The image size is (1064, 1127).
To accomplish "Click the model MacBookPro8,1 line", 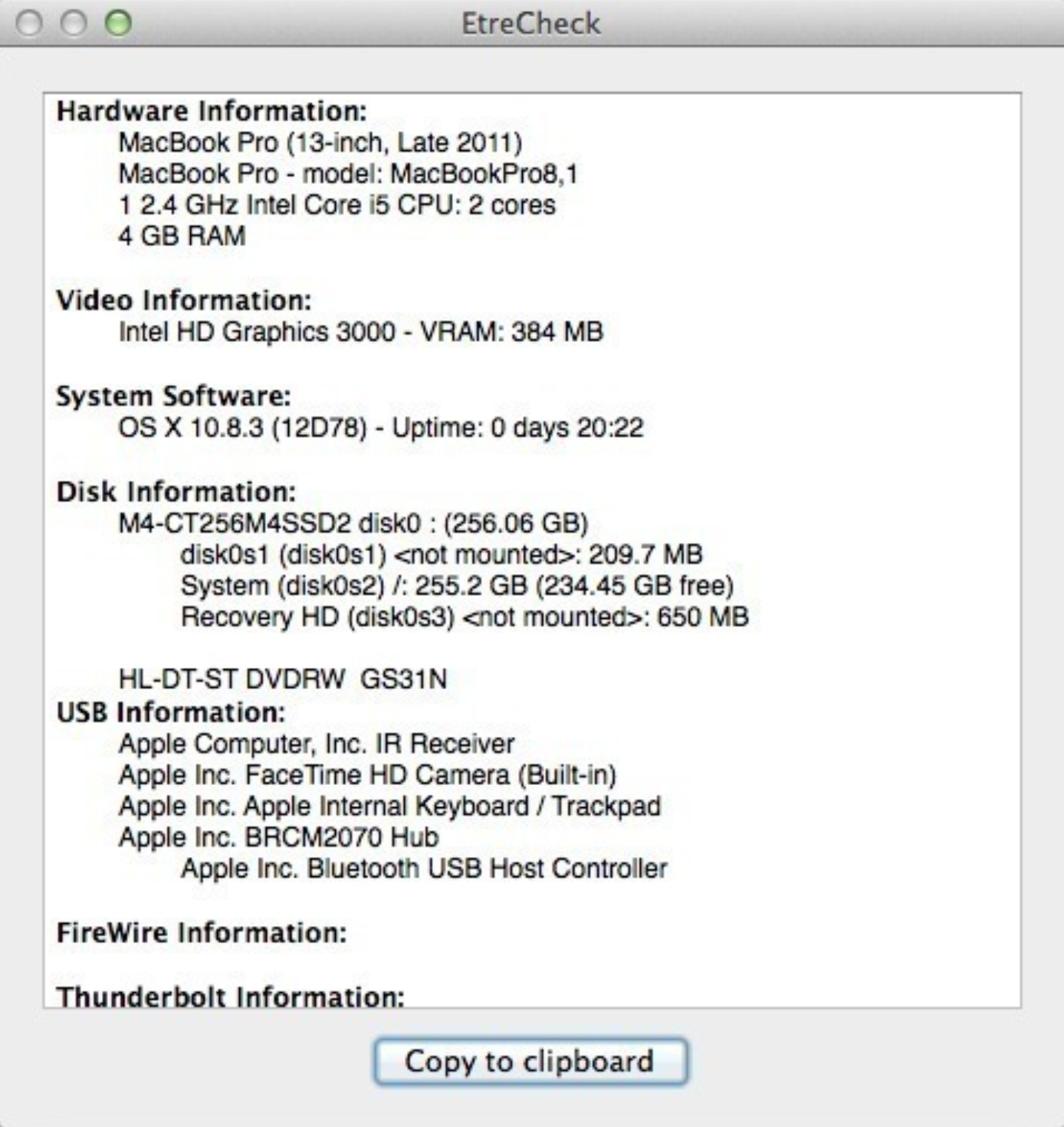I will pyautogui.click(x=348, y=174).
